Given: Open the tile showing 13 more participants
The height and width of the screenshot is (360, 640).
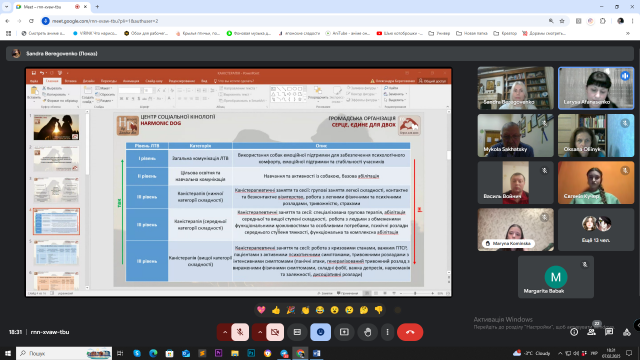Looking at the screenshot, I should pos(596,229).
